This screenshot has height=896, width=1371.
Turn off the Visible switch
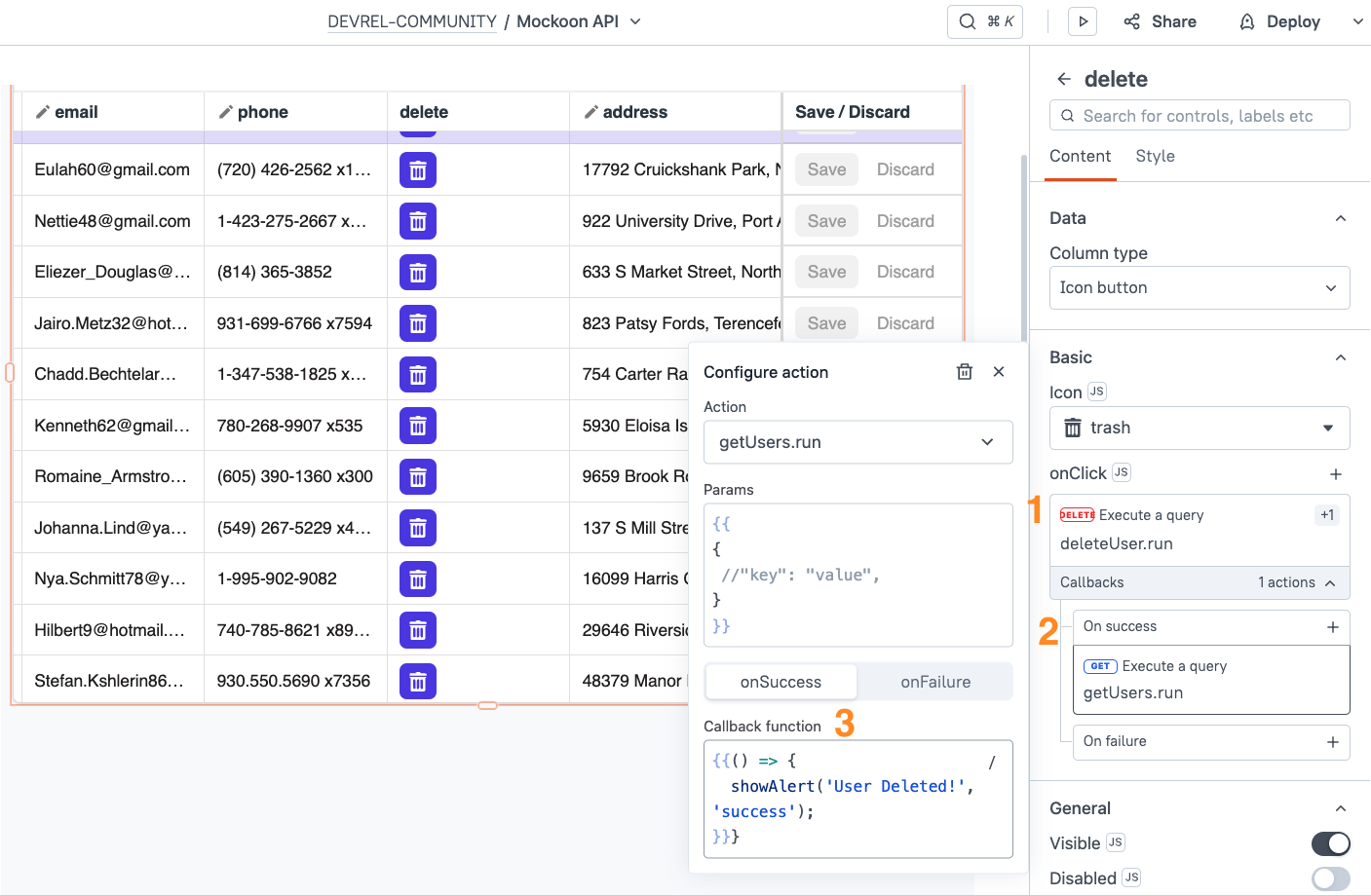pyautogui.click(x=1331, y=843)
